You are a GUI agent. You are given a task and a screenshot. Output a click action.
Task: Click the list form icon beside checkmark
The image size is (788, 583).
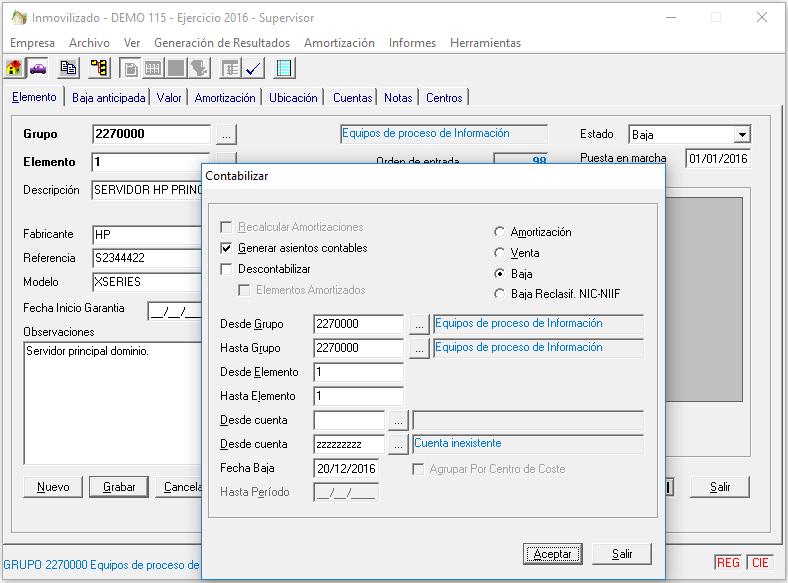tap(231, 68)
